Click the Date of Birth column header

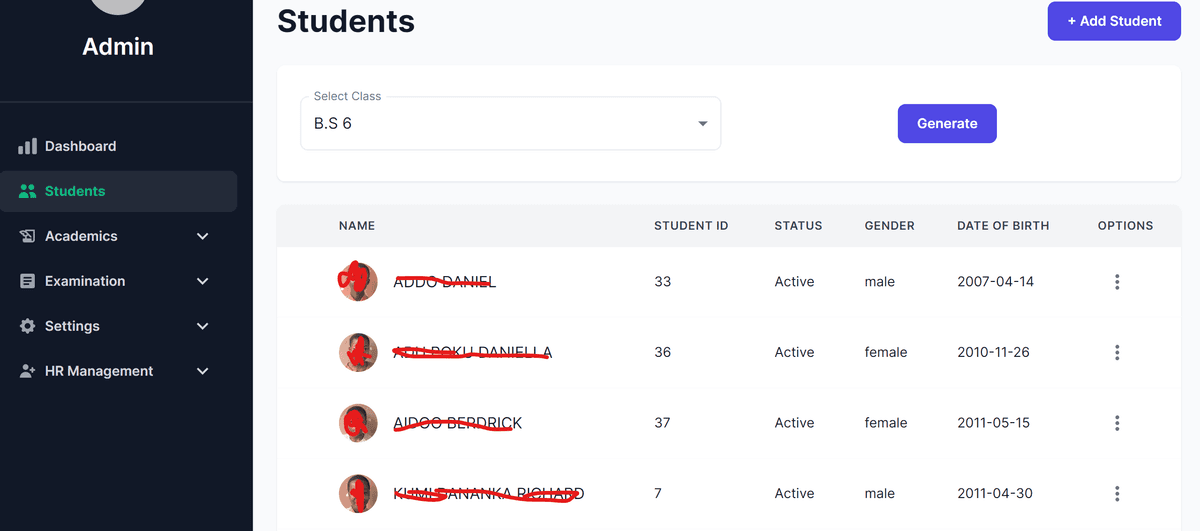coord(1002,226)
